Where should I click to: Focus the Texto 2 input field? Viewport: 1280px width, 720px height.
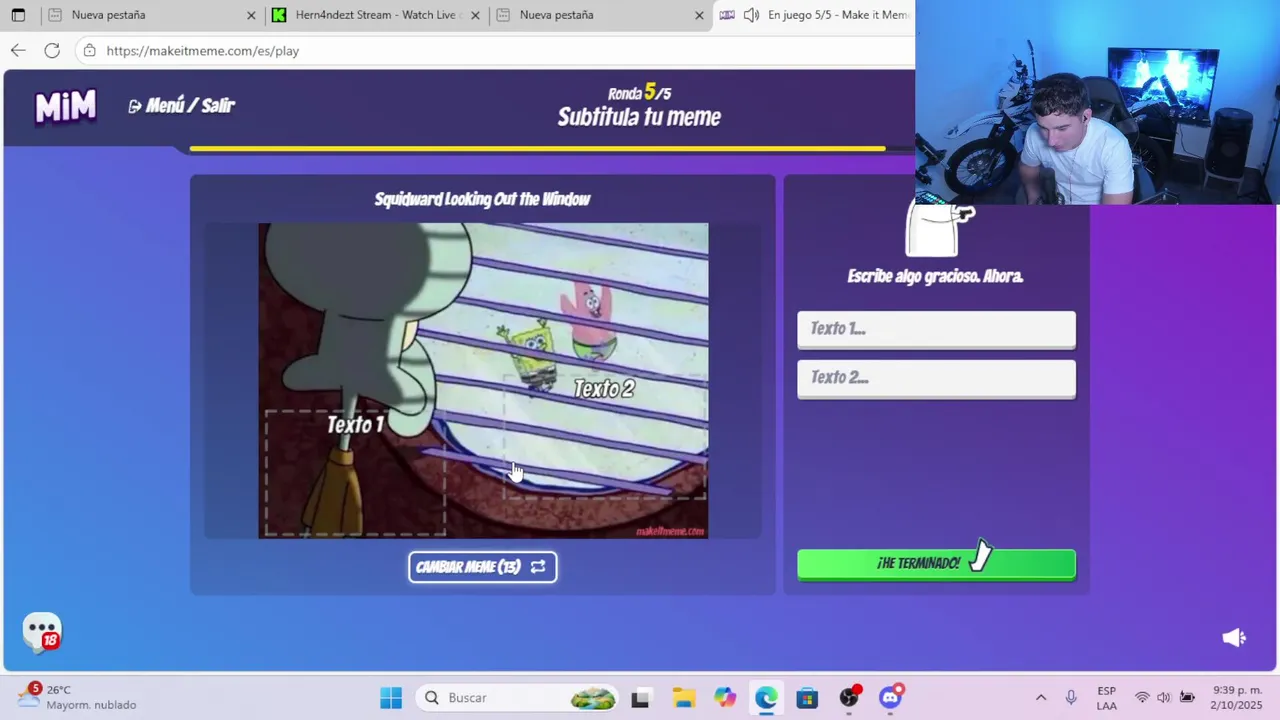click(x=936, y=378)
